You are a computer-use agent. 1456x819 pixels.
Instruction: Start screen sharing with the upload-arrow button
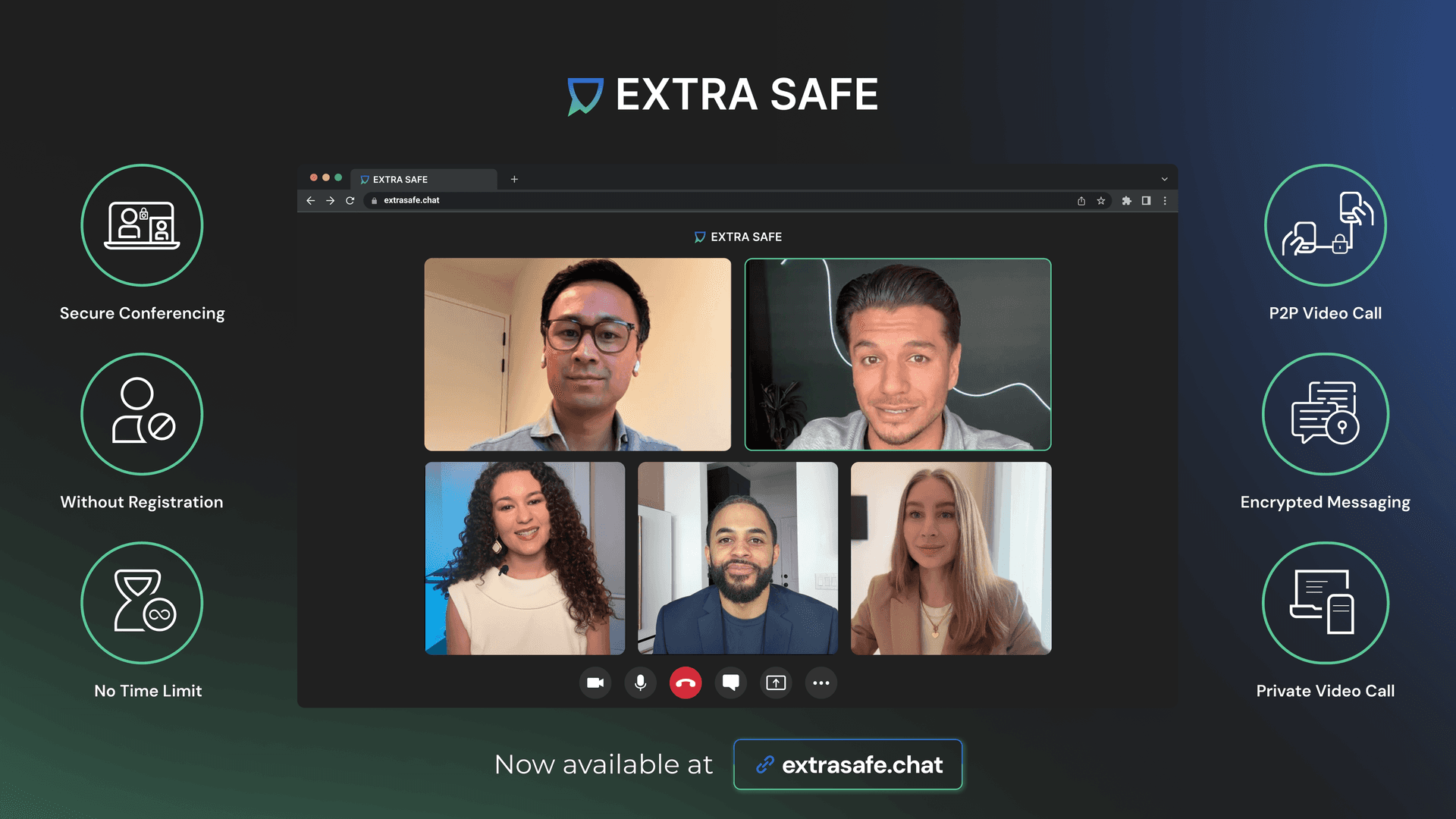[x=776, y=682]
